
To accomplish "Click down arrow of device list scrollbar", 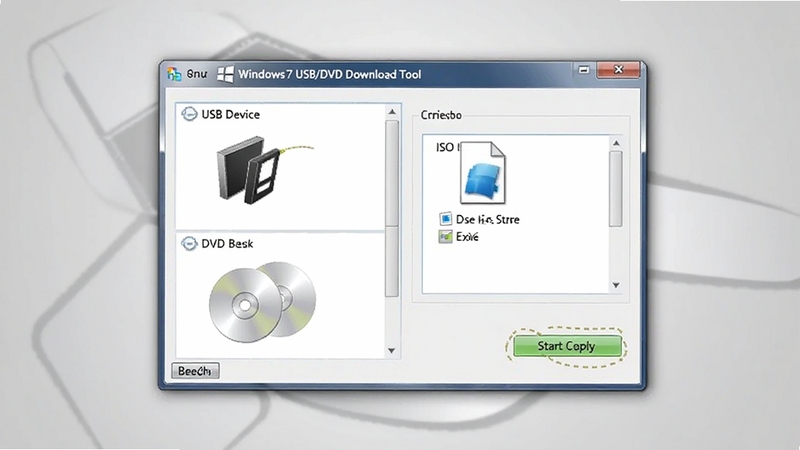I will point(392,351).
